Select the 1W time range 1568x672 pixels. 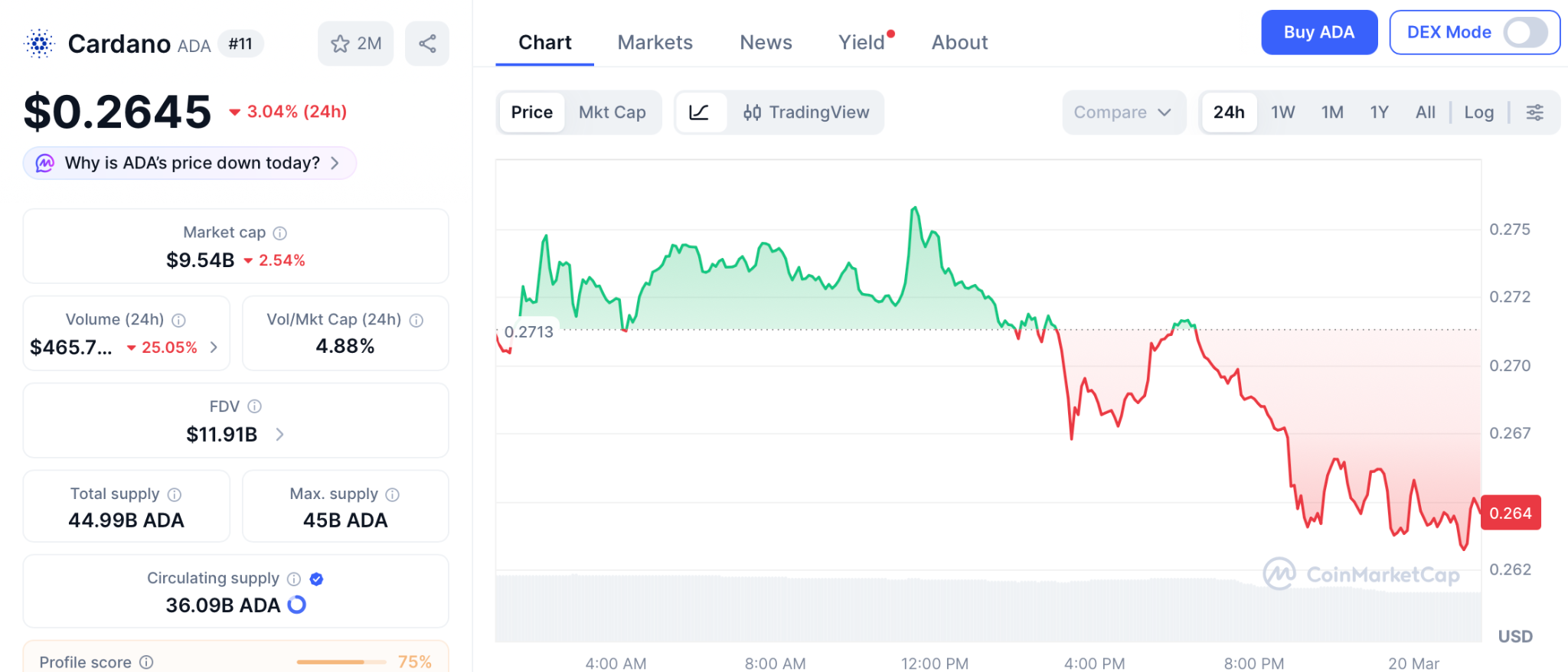(1282, 112)
